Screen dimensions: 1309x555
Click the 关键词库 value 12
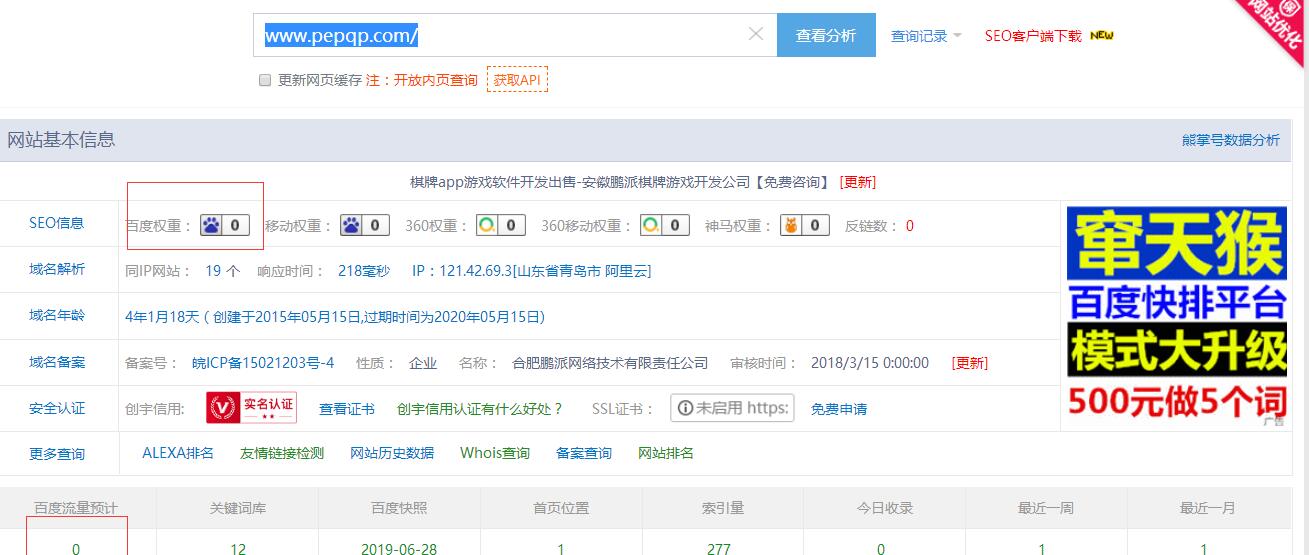[237, 549]
